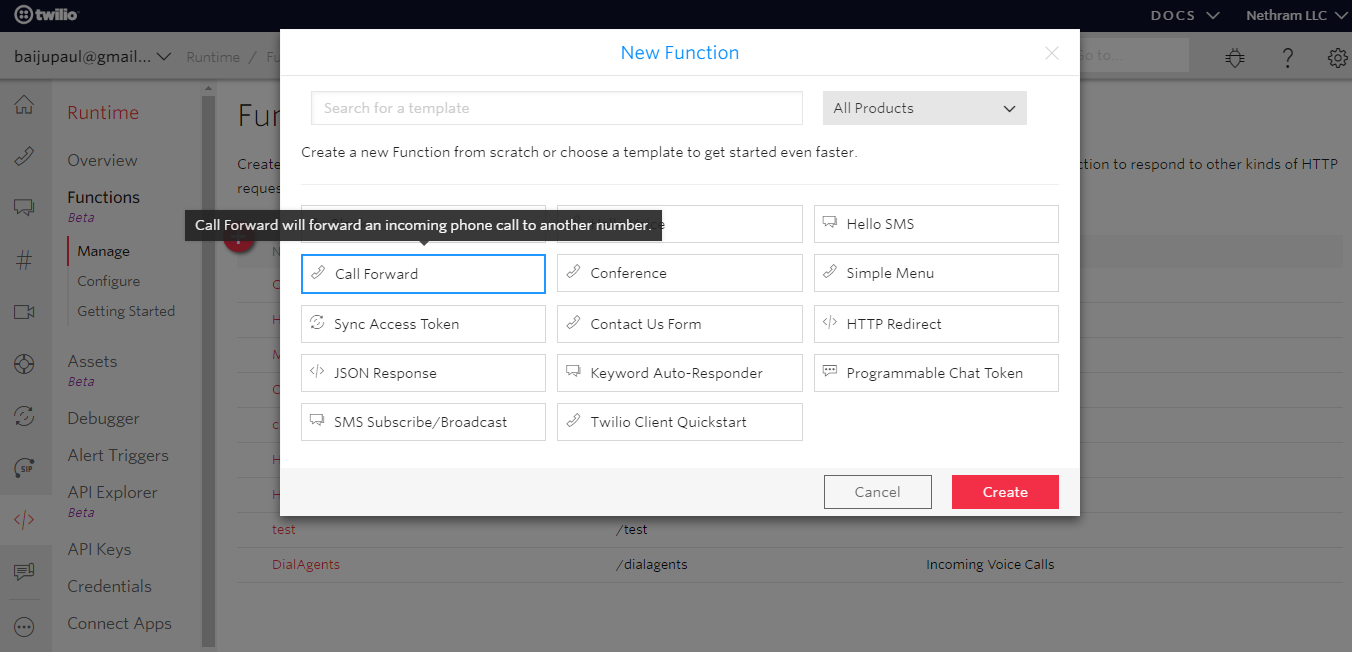Close the New Function dialog
This screenshot has width=1352, height=652.
[1052, 54]
